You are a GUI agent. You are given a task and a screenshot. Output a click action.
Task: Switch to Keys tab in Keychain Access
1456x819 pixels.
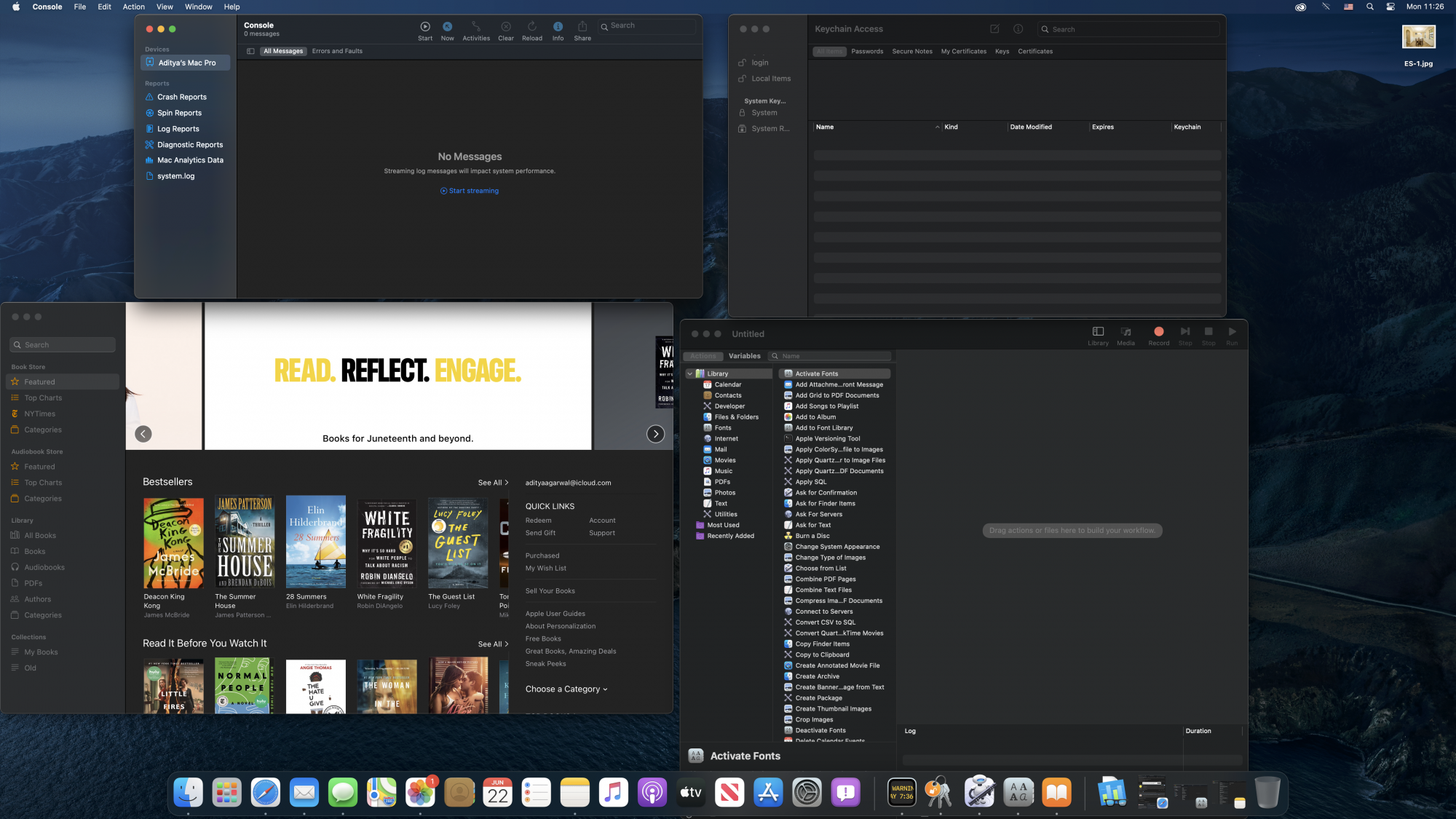tap(1002, 52)
